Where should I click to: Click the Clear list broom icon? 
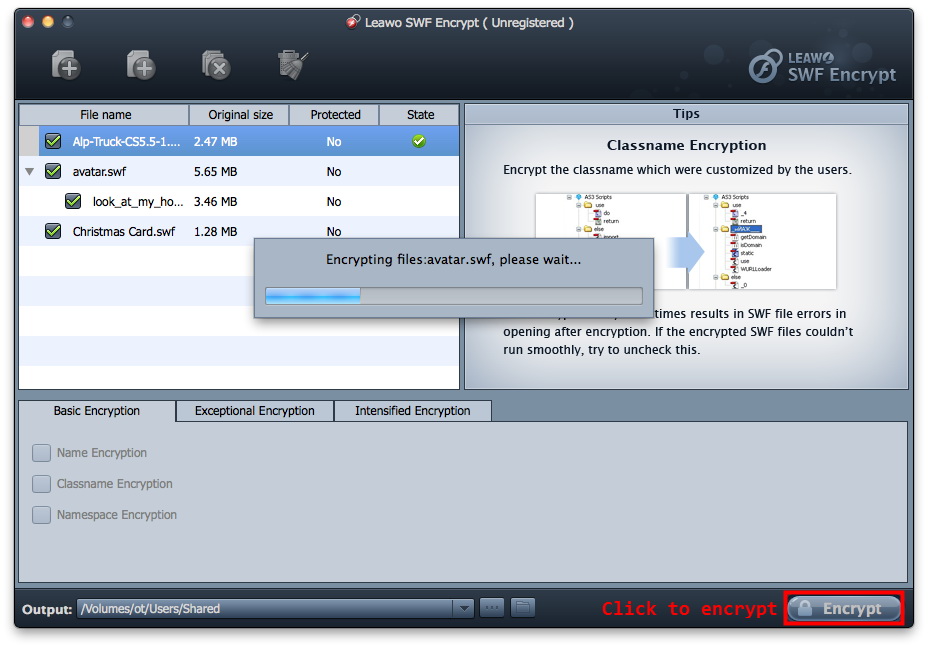(x=292, y=65)
